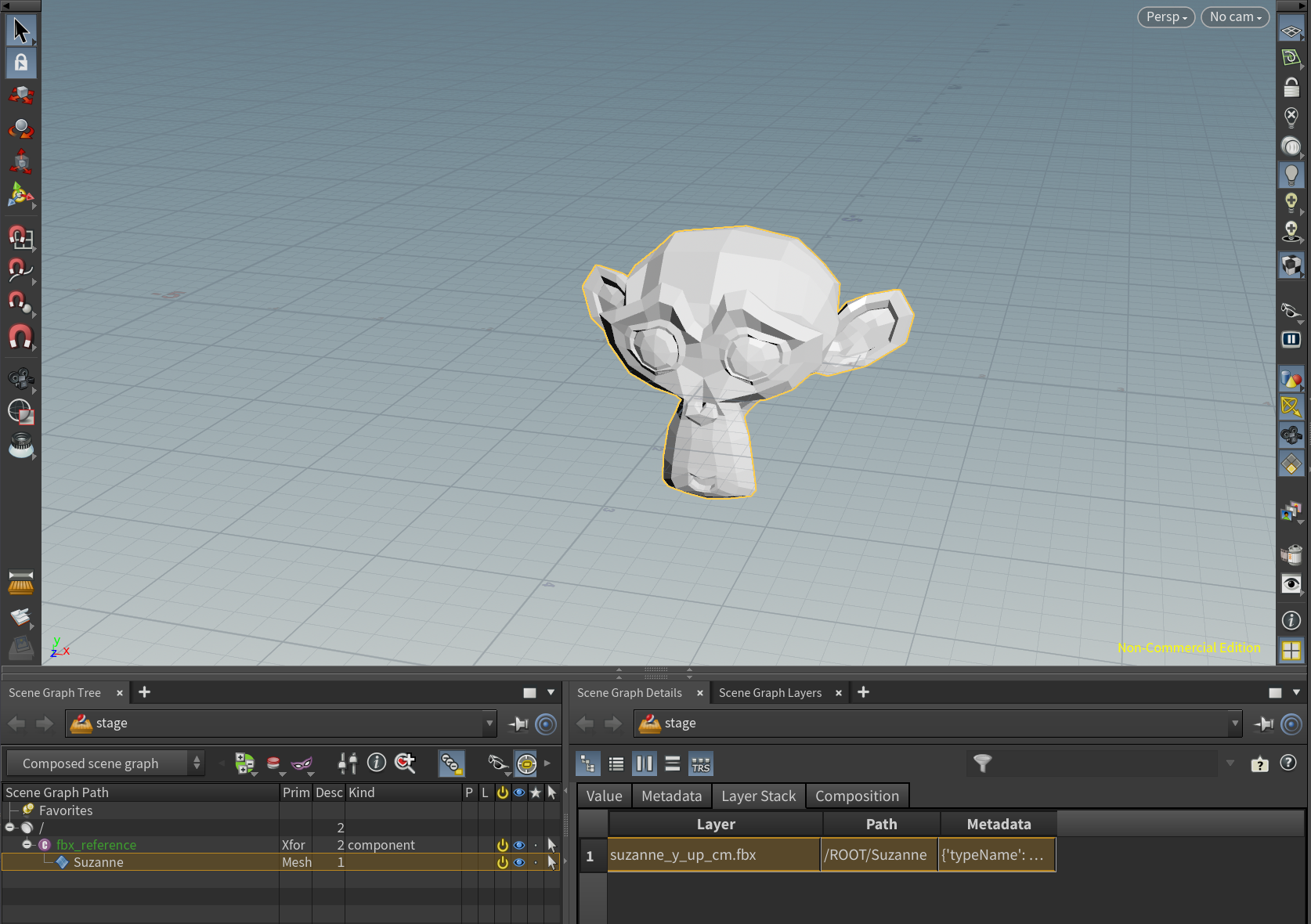Screen dimensions: 1311x924
Task: Toggle the TRS display icon
Action: (701, 763)
